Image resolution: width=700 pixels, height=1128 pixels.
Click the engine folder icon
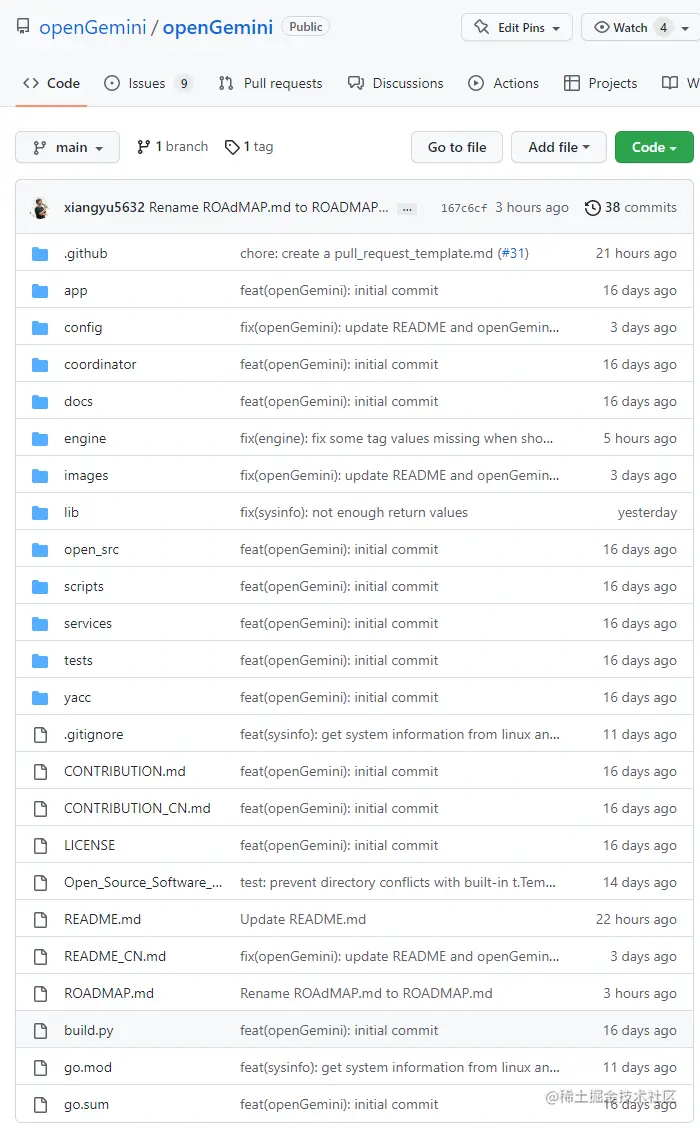coord(40,439)
